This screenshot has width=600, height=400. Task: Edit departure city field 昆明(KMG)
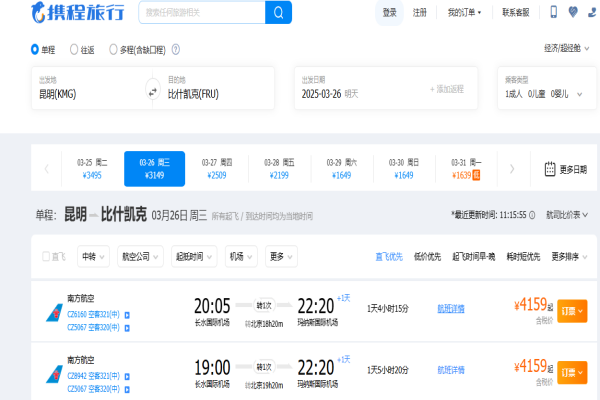pos(92,88)
